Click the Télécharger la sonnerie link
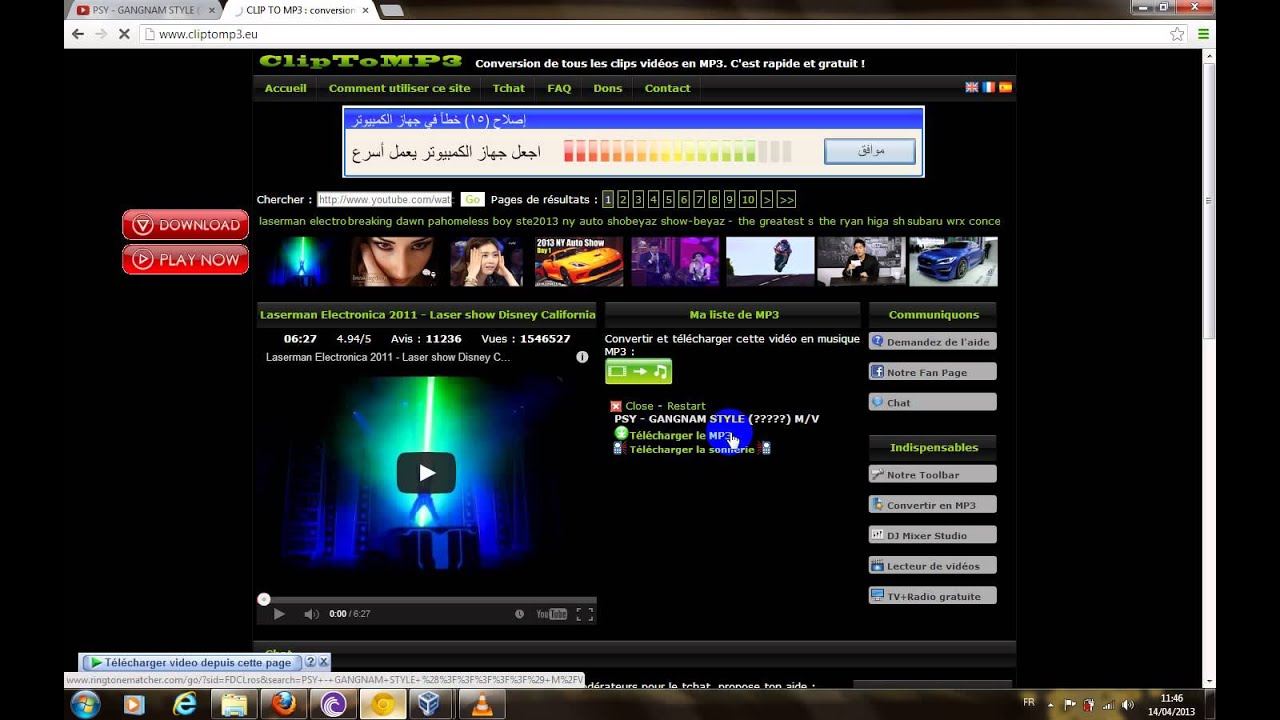The image size is (1280, 720). 692,449
